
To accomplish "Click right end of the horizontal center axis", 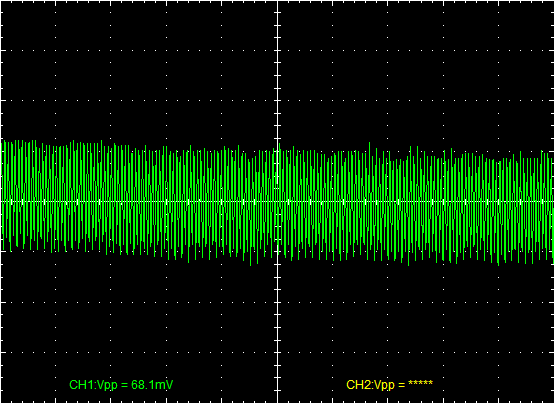I will (553, 202).
